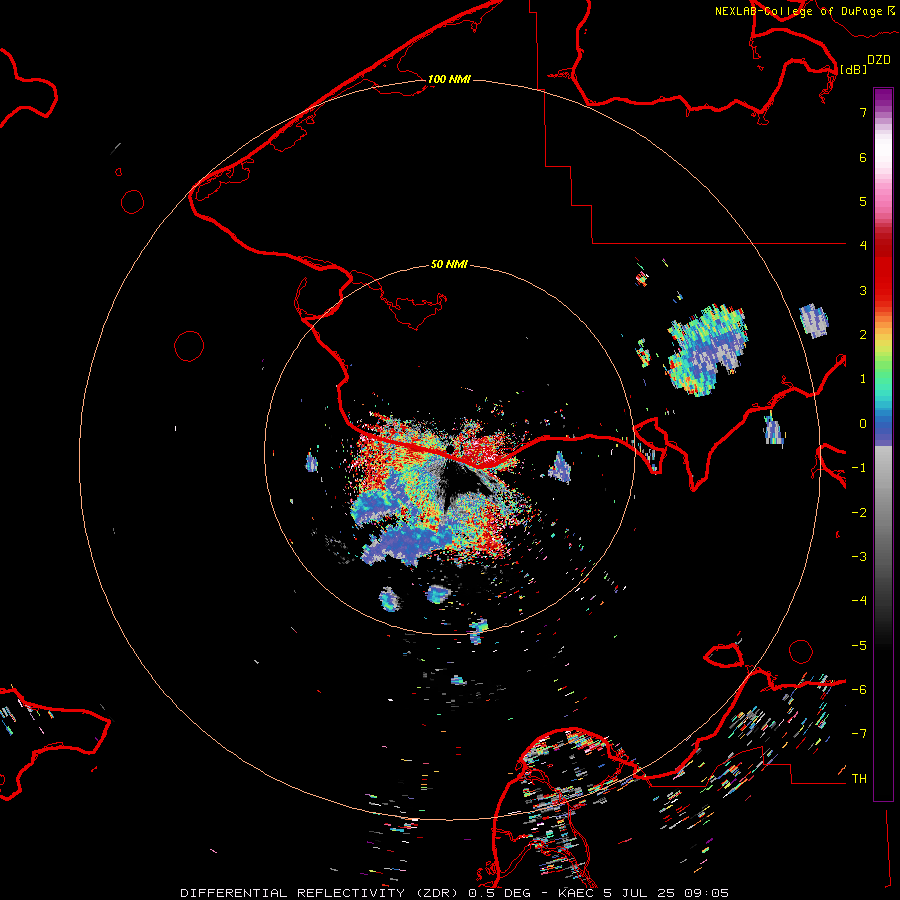Click the [dB] units label
900x900 pixels.
point(854,69)
